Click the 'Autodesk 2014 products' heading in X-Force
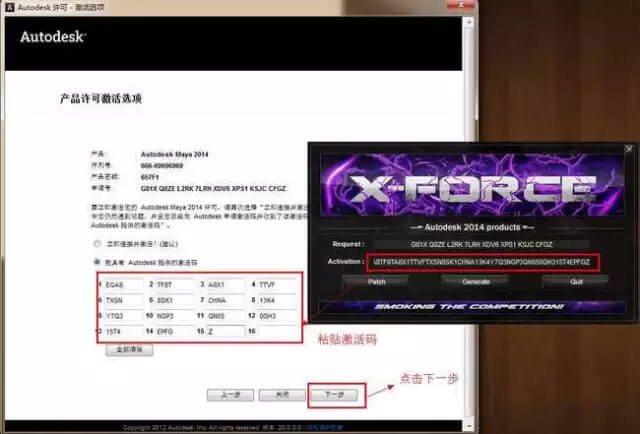Viewport: 640px width, 434px height. coord(472,227)
